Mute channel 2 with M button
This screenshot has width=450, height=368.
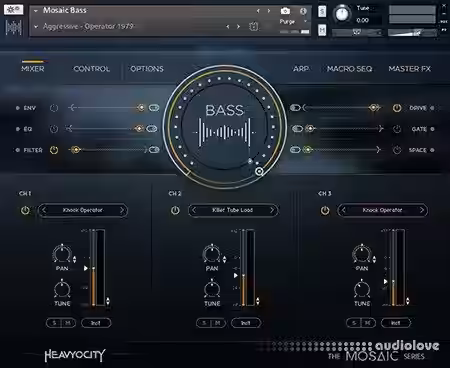click(218, 323)
